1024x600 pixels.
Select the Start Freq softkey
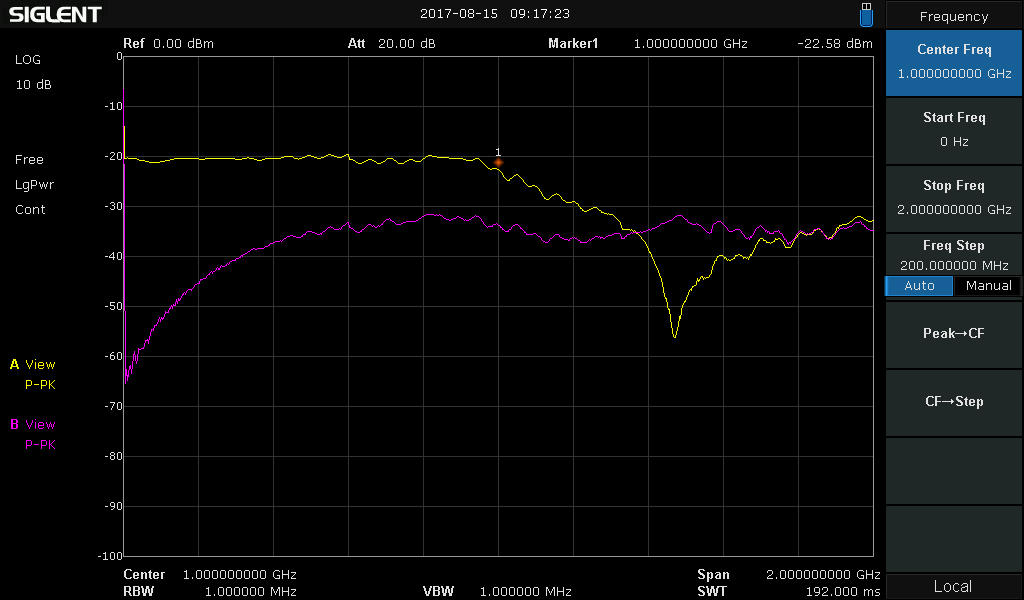(x=954, y=130)
